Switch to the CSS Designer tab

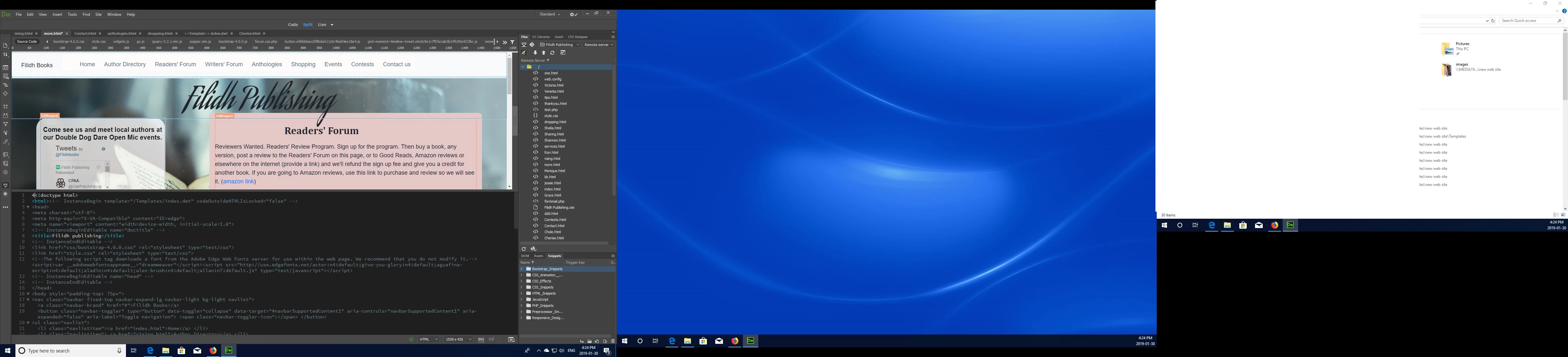[578, 37]
